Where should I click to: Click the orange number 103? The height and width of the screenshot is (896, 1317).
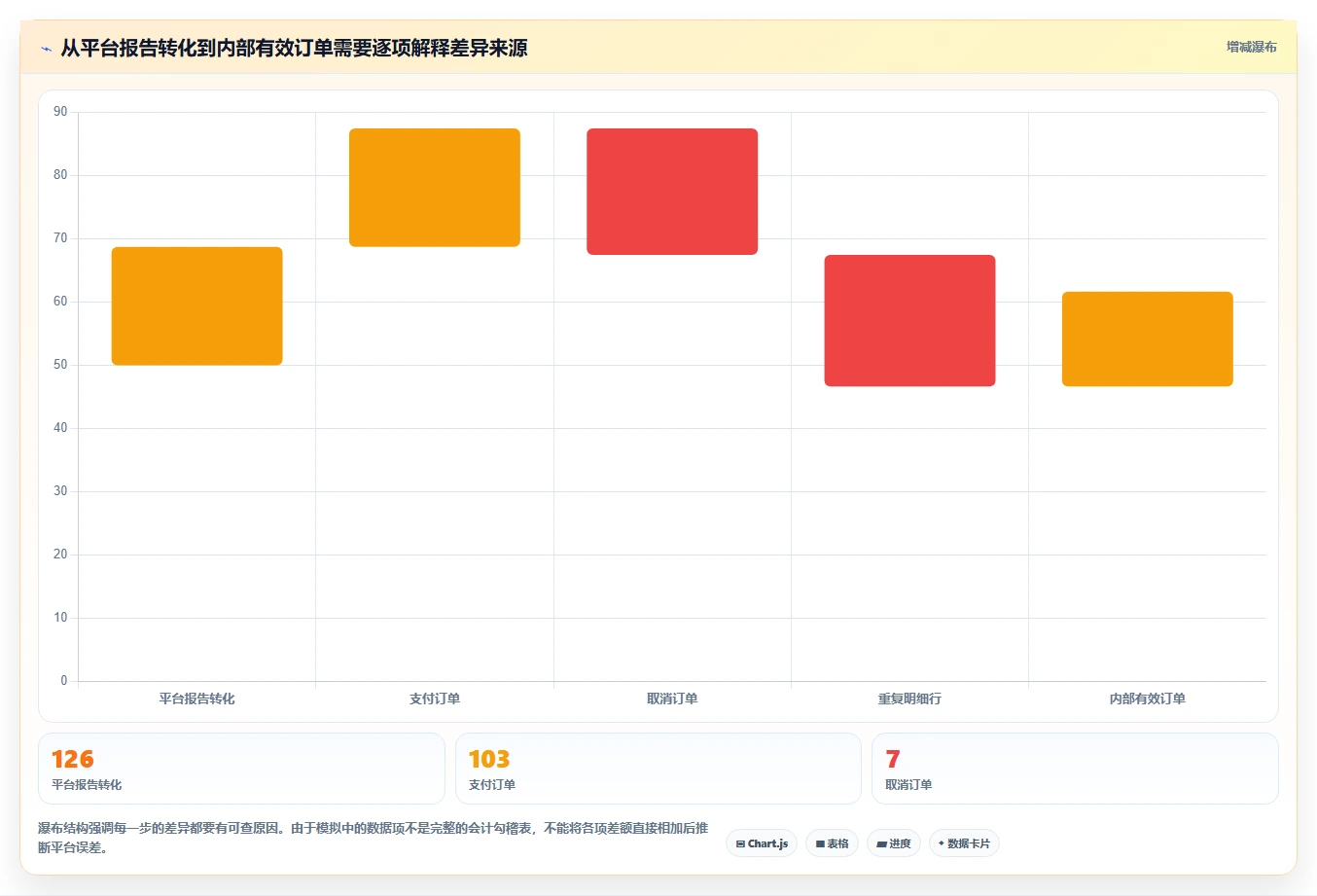[489, 759]
